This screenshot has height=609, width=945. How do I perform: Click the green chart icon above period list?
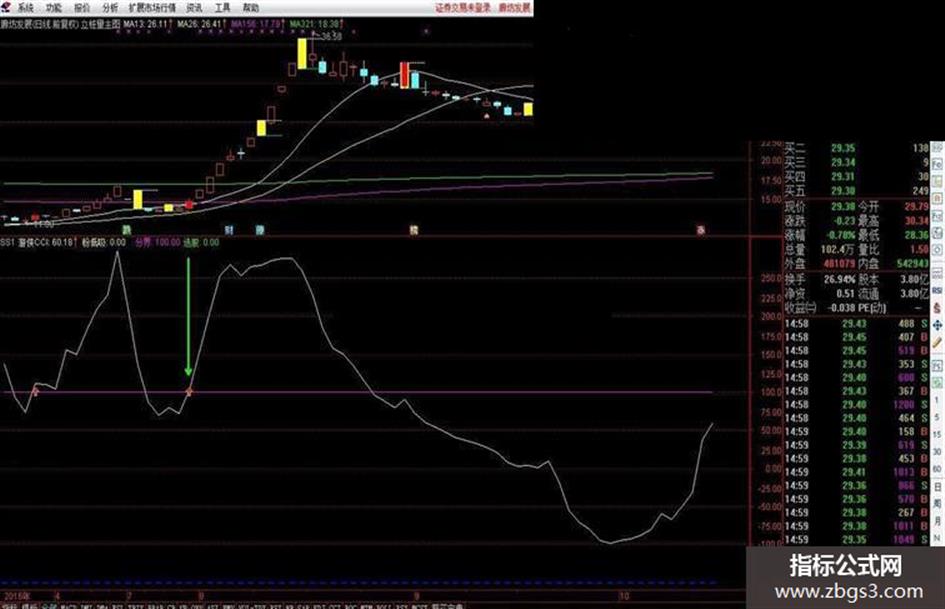pyautogui.click(x=937, y=382)
